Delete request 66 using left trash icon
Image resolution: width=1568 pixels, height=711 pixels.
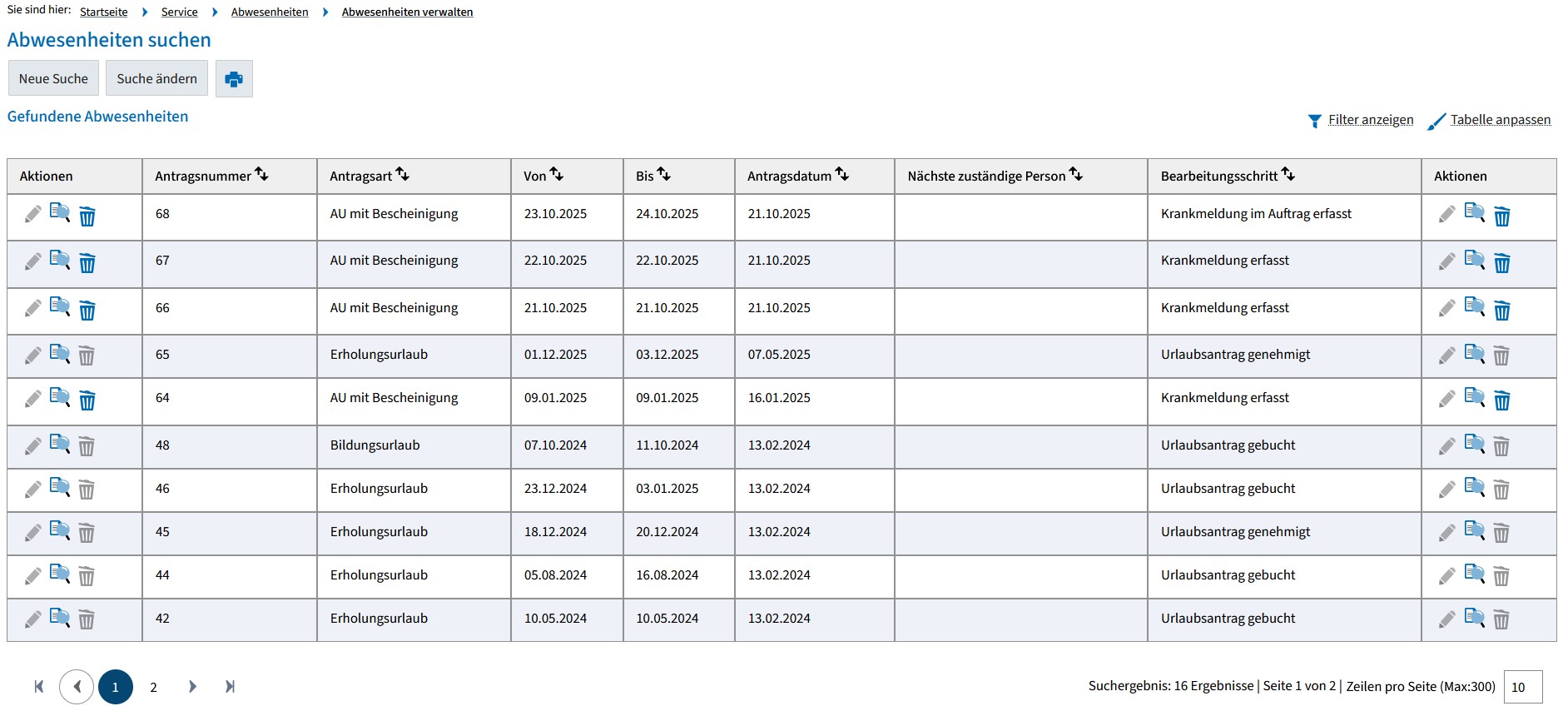click(87, 311)
